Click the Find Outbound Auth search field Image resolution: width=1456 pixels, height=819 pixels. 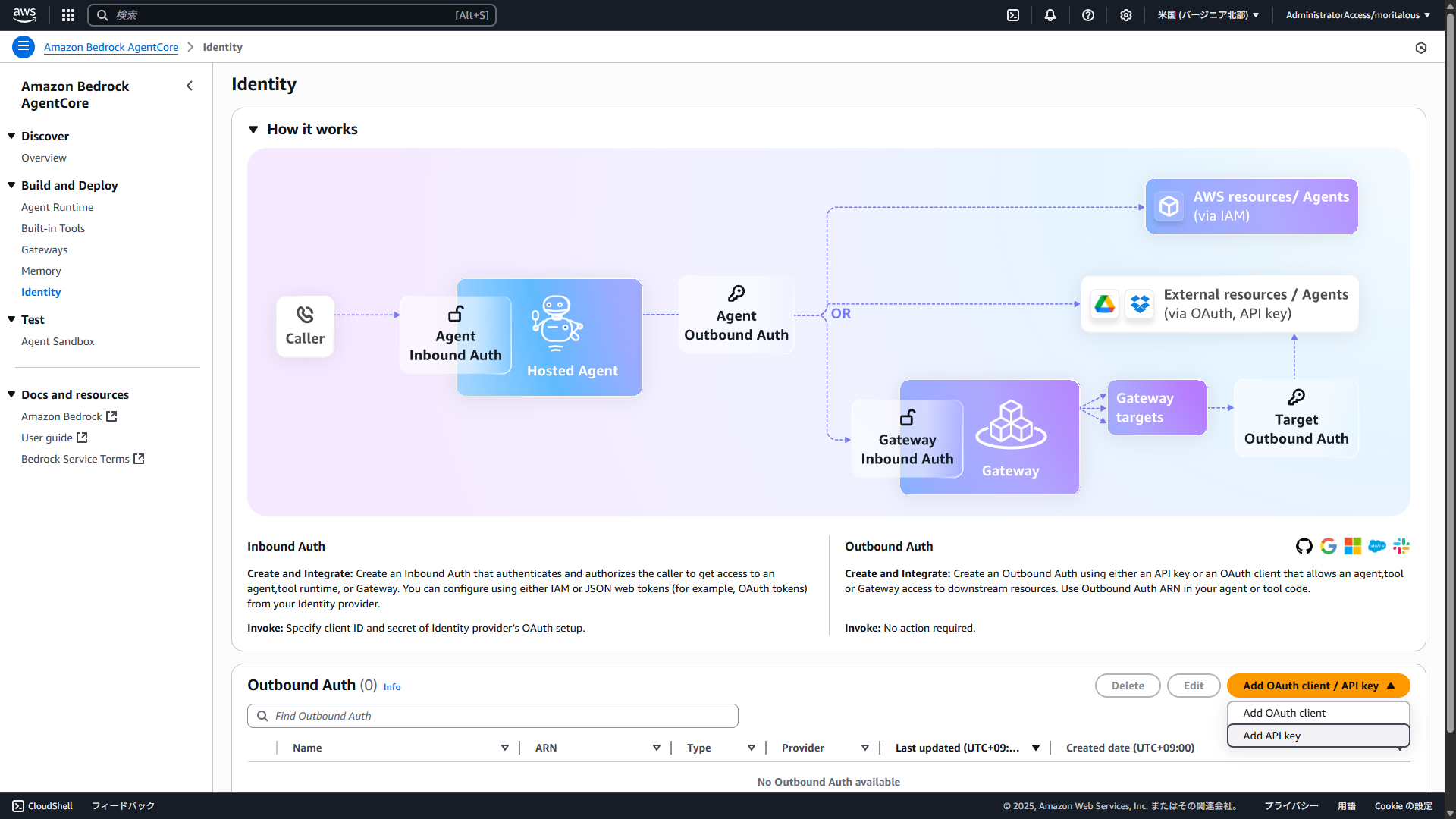point(493,716)
